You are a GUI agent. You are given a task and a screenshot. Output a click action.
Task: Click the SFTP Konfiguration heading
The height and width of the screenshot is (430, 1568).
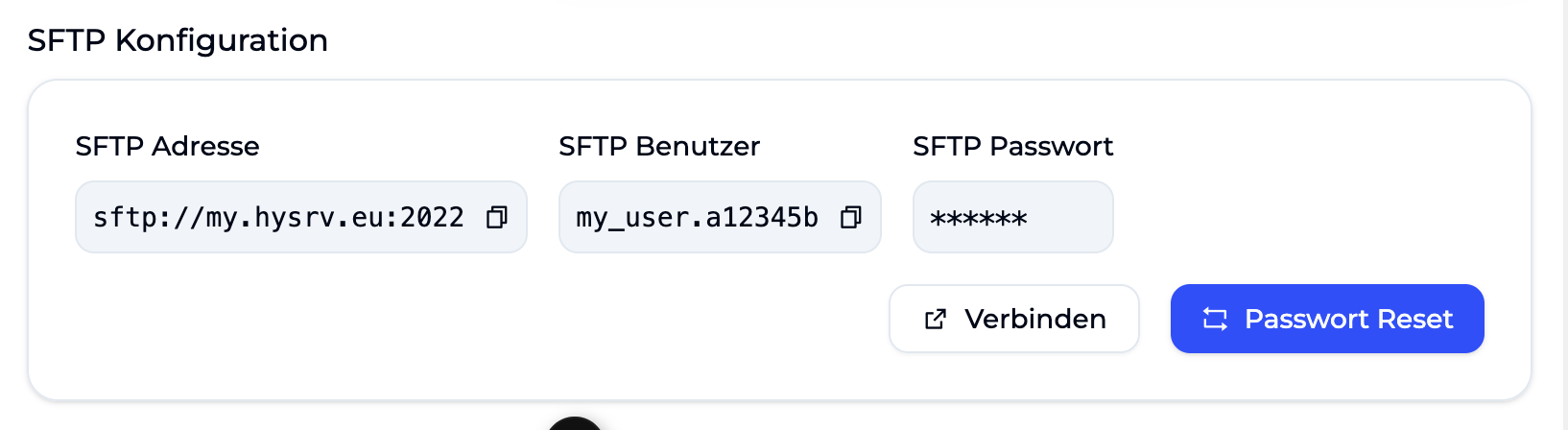click(x=178, y=40)
